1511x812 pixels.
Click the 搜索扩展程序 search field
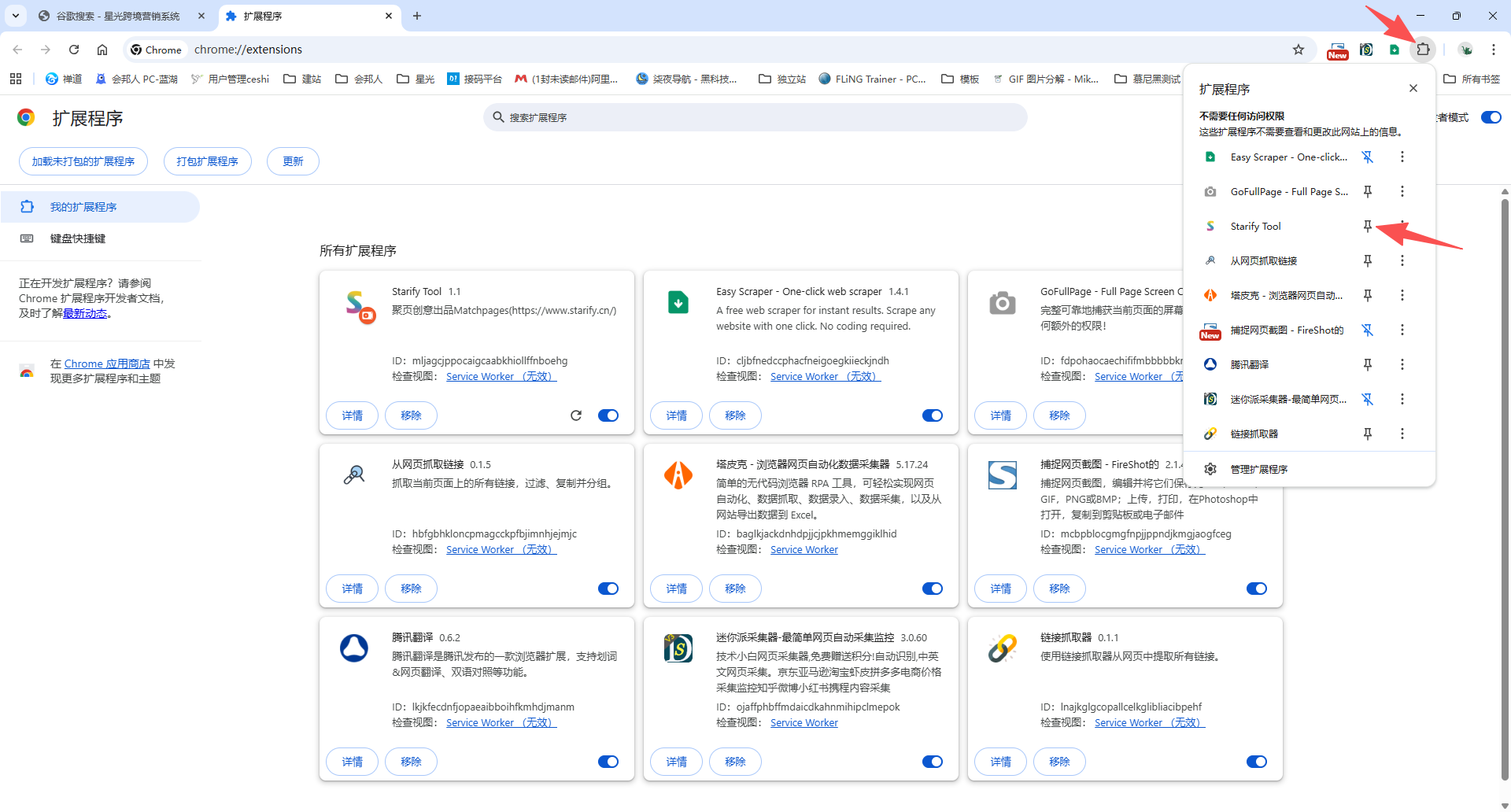pos(755,117)
